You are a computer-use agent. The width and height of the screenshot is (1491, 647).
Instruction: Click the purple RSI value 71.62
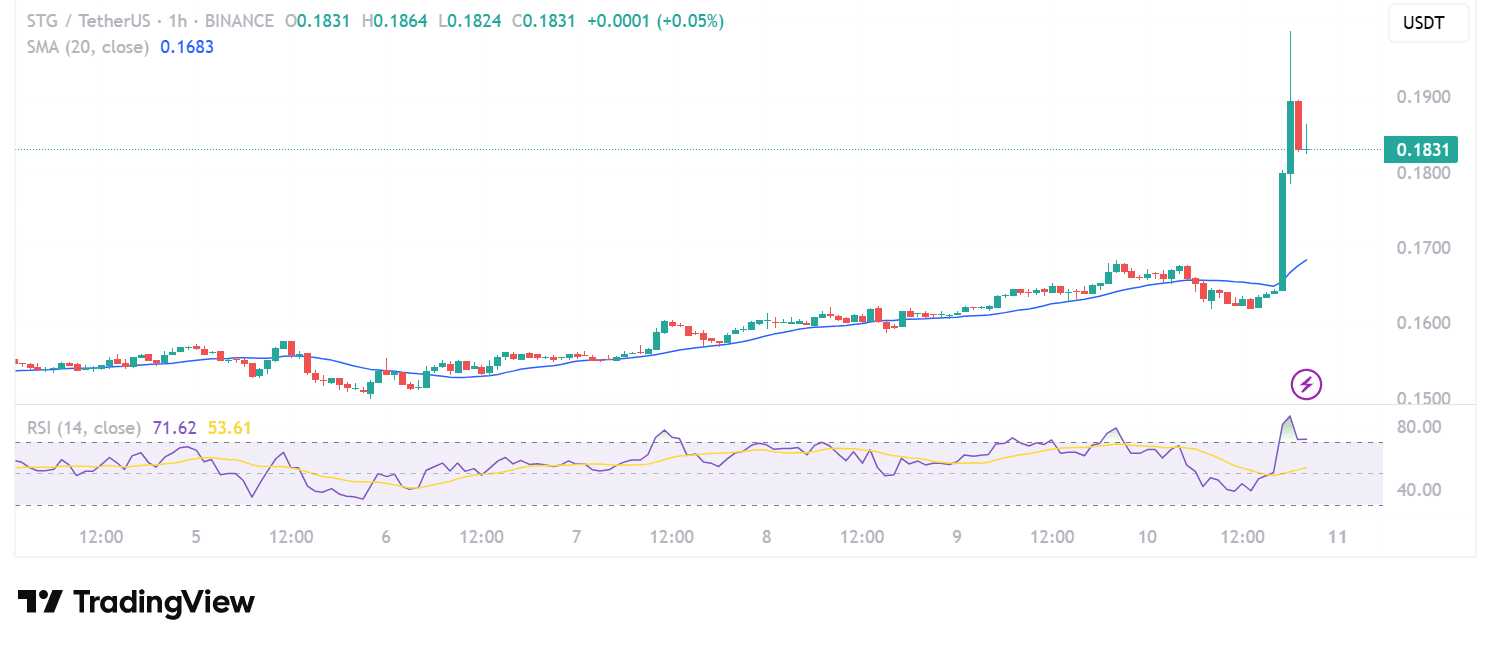[175, 428]
